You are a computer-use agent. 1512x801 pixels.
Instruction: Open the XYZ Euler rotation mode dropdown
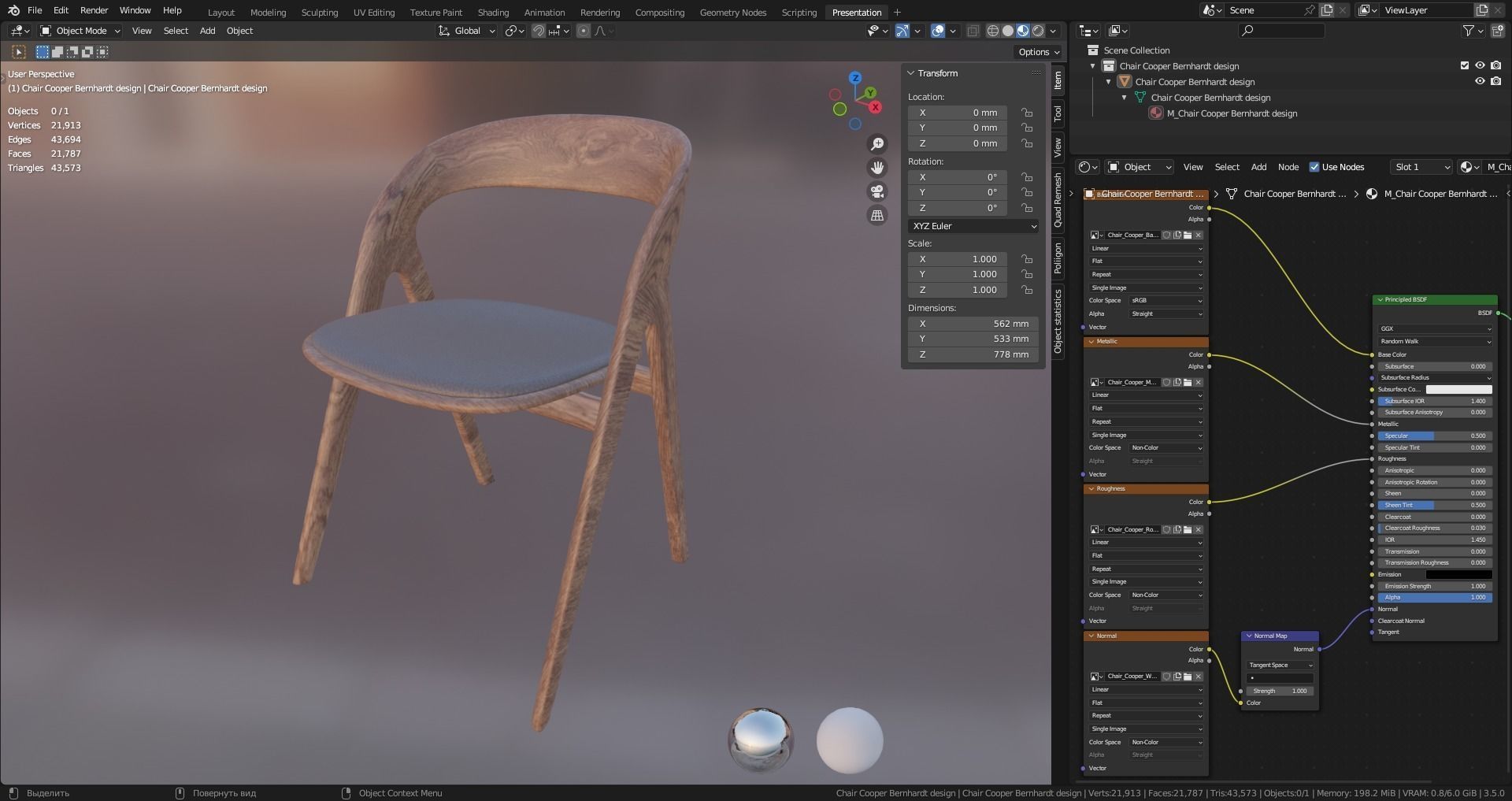click(x=973, y=226)
